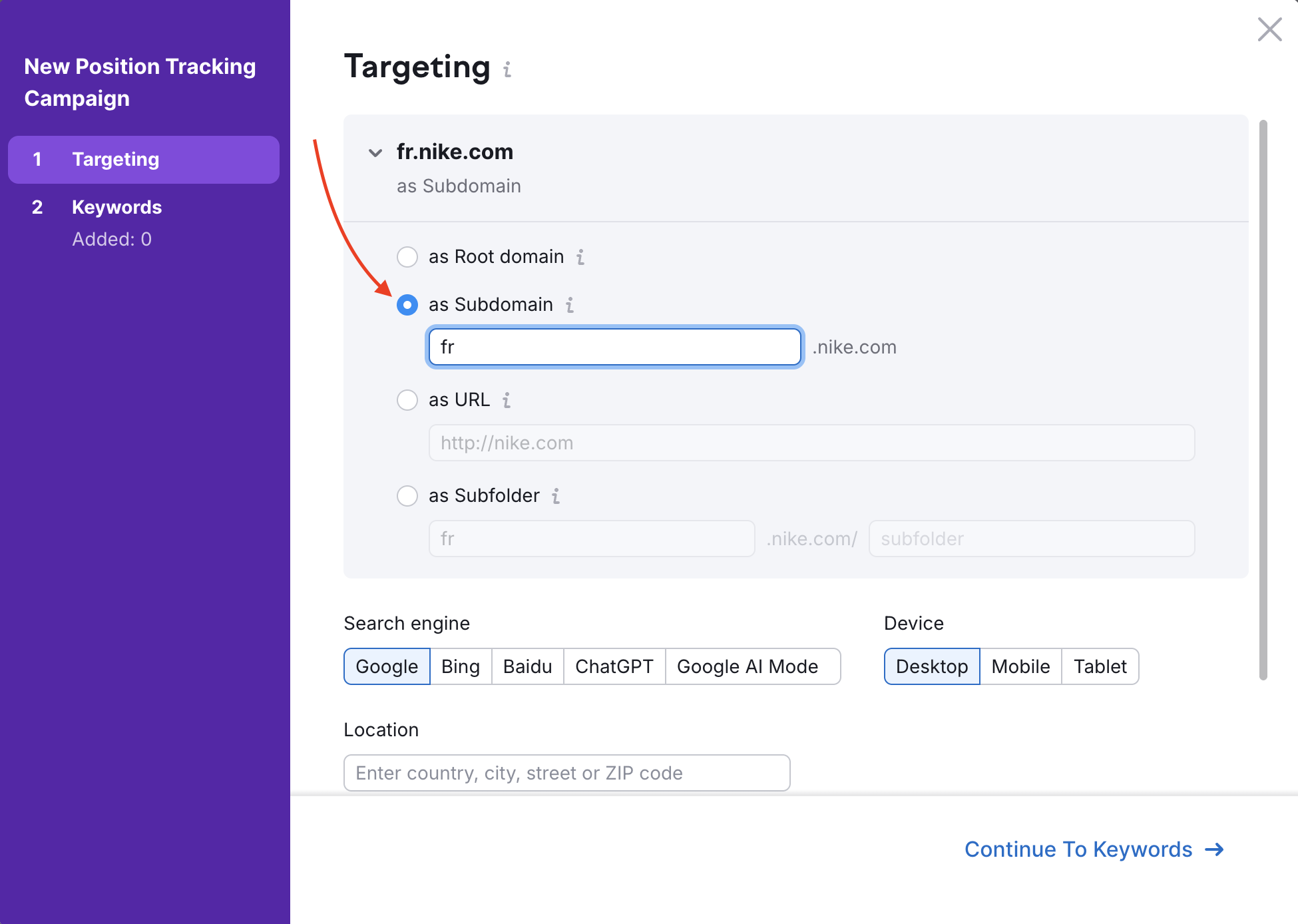Click the info icon beside as Root domain
Image resolution: width=1298 pixels, height=924 pixels.
(x=580, y=257)
